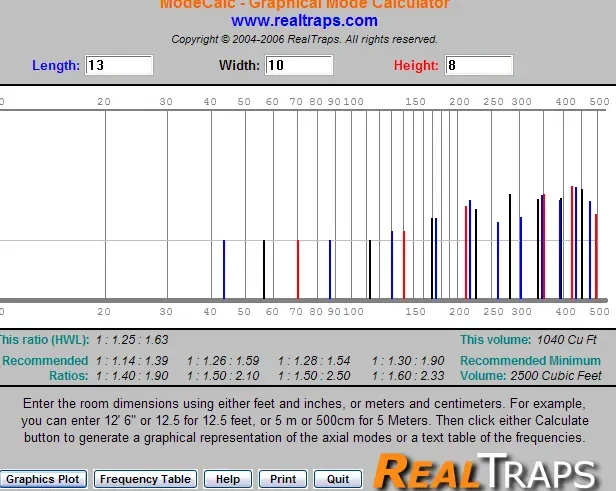616x491 pixels.
Task: Select the recommended ratio 1 : 1.14 : 1.39
Action: click(132, 361)
